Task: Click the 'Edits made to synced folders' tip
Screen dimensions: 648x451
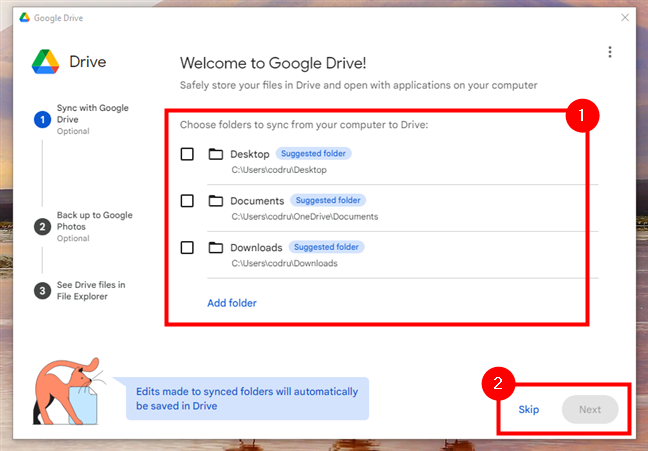Action: [247, 399]
